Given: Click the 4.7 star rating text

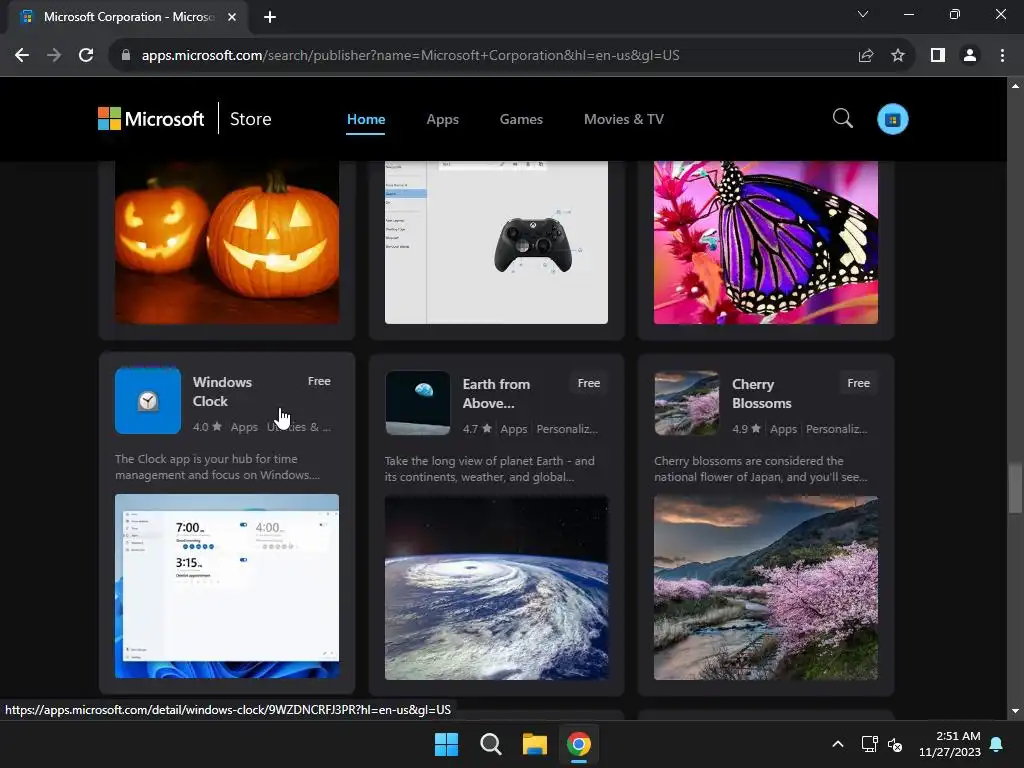Looking at the screenshot, I should 477,429.
